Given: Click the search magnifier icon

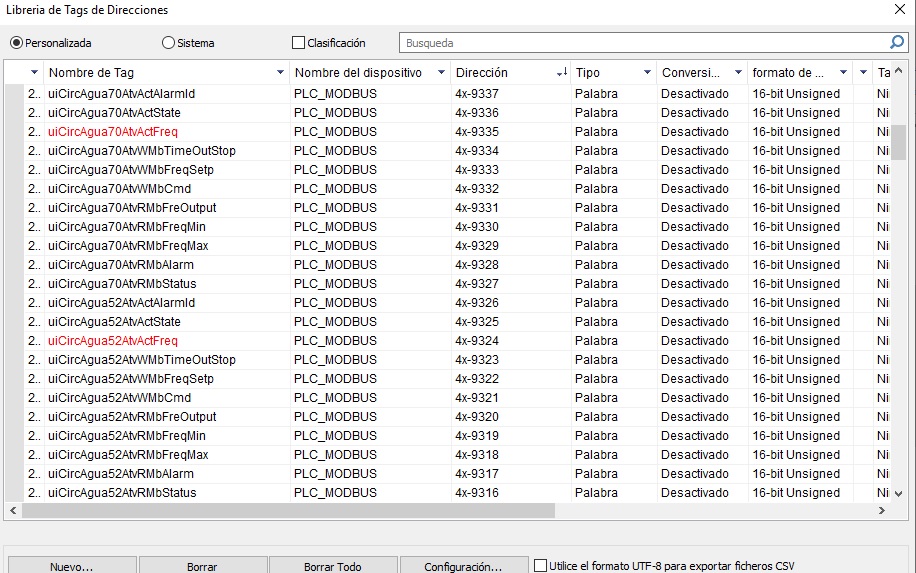Looking at the screenshot, I should (x=897, y=43).
